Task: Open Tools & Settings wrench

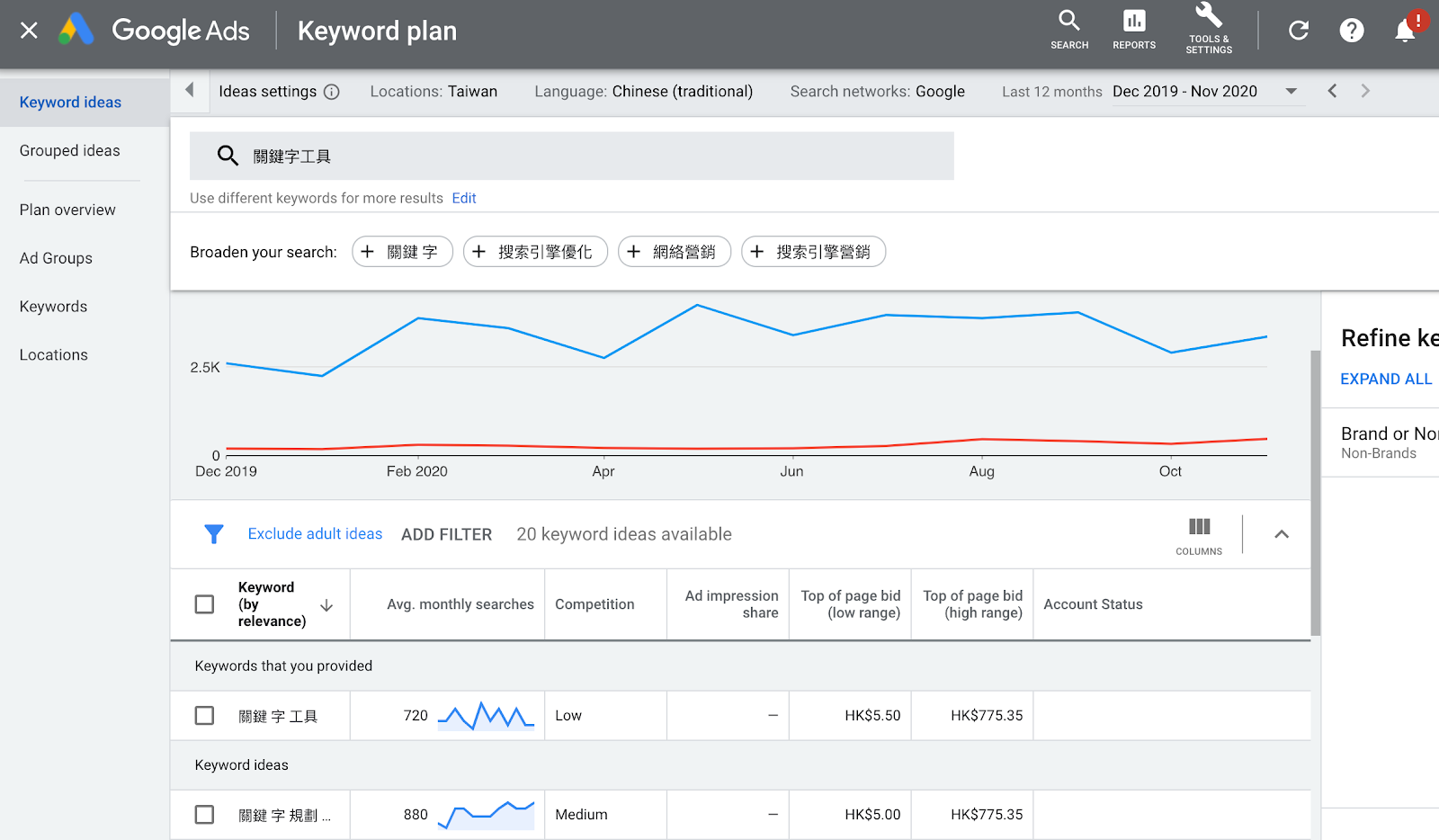Action: 1209,29
